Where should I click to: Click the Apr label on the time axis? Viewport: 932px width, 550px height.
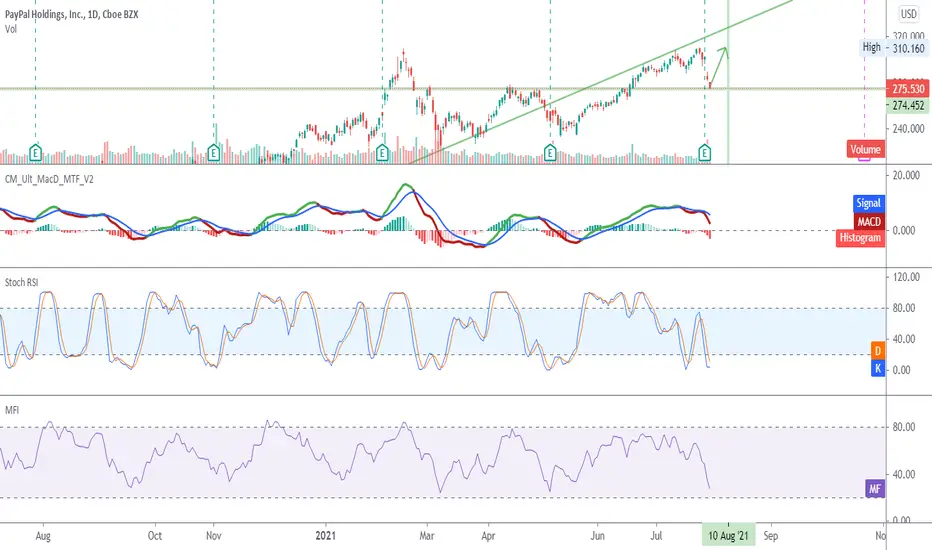point(488,536)
